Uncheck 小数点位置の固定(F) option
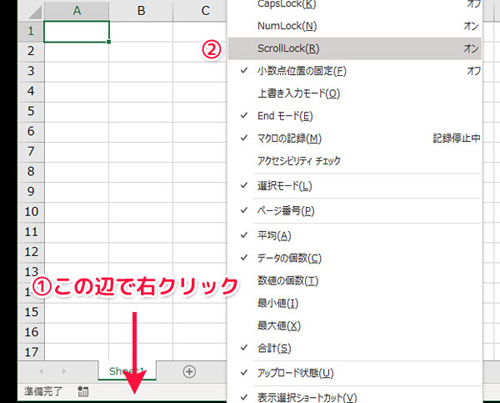This screenshot has width=500, height=403. tap(354, 71)
